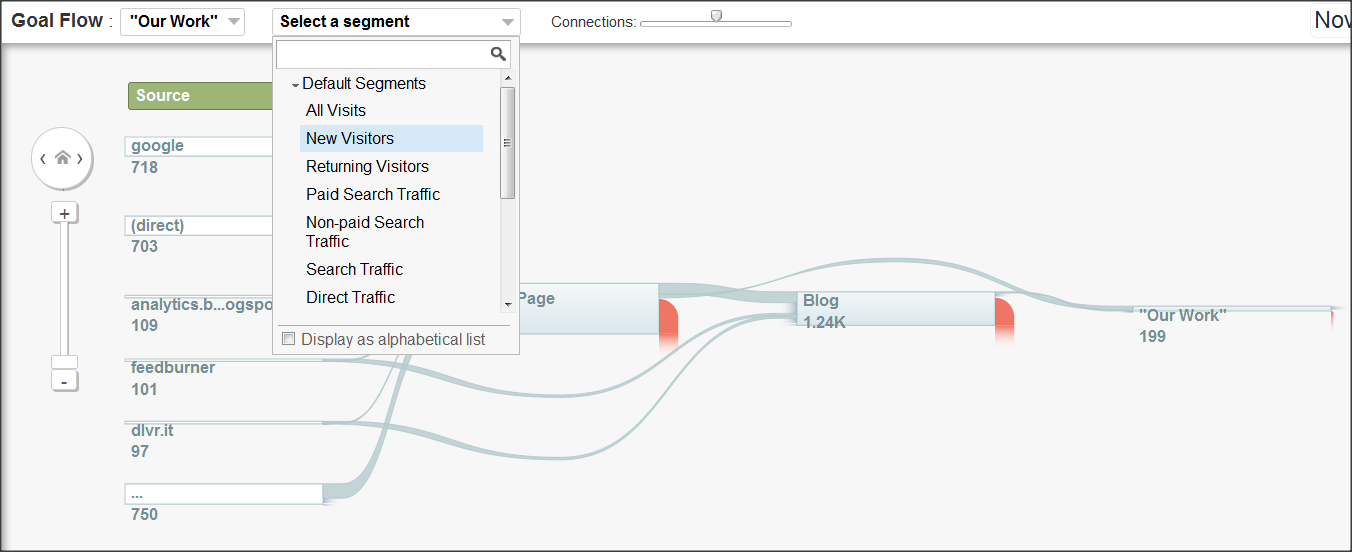The width and height of the screenshot is (1352, 552).
Task: Click the green Source dimension button
Action: tap(200, 96)
